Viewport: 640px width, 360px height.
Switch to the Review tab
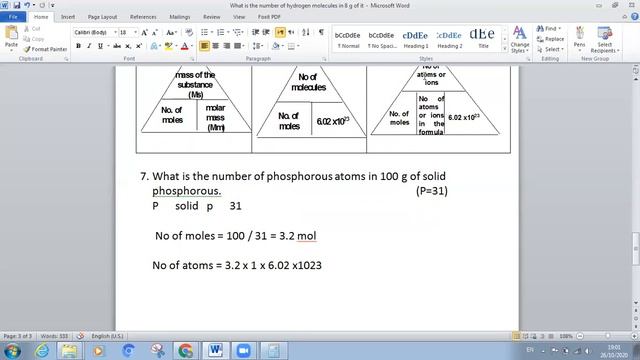(211, 17)
